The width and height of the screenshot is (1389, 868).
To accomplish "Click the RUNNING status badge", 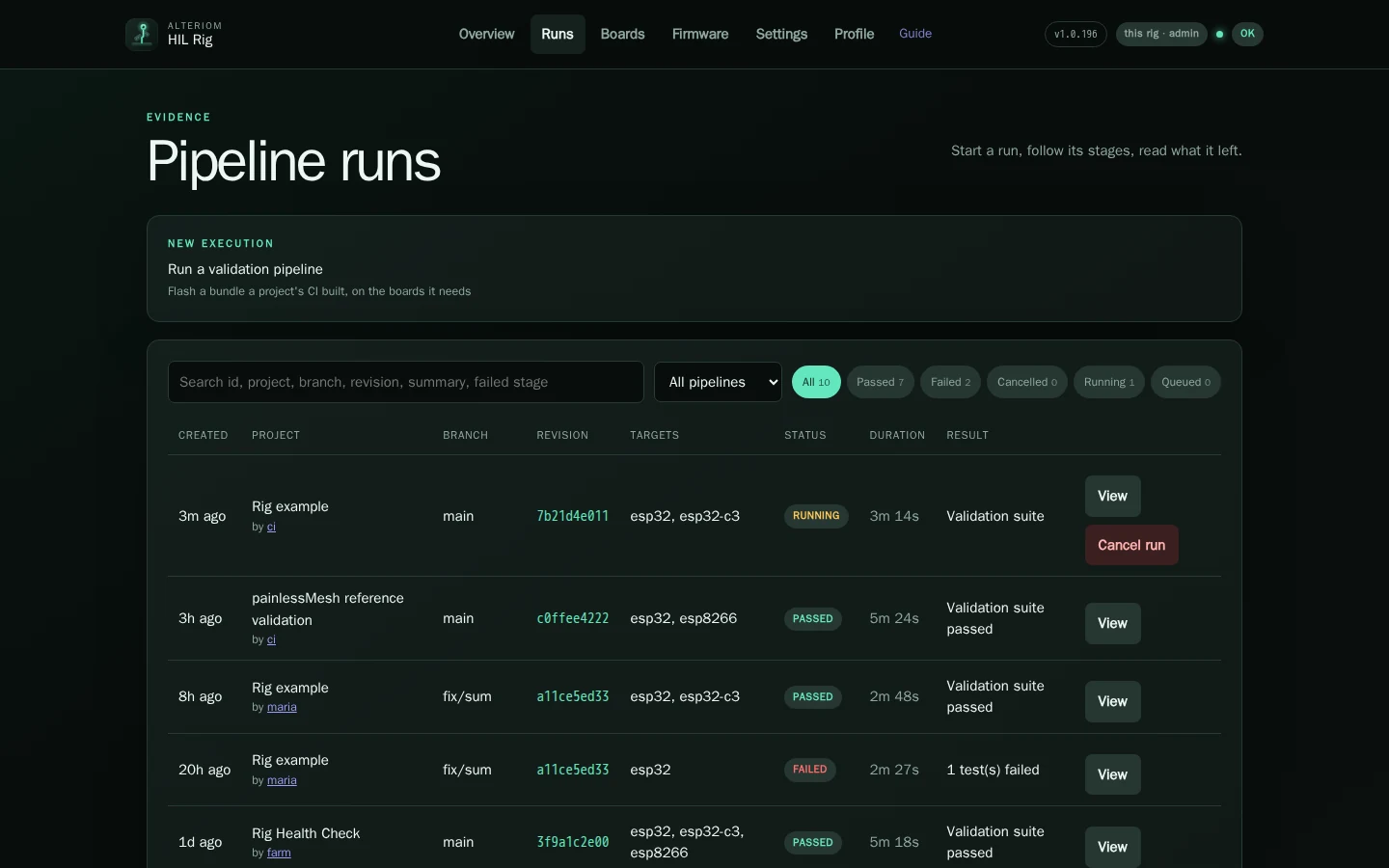I will (816, 516).
